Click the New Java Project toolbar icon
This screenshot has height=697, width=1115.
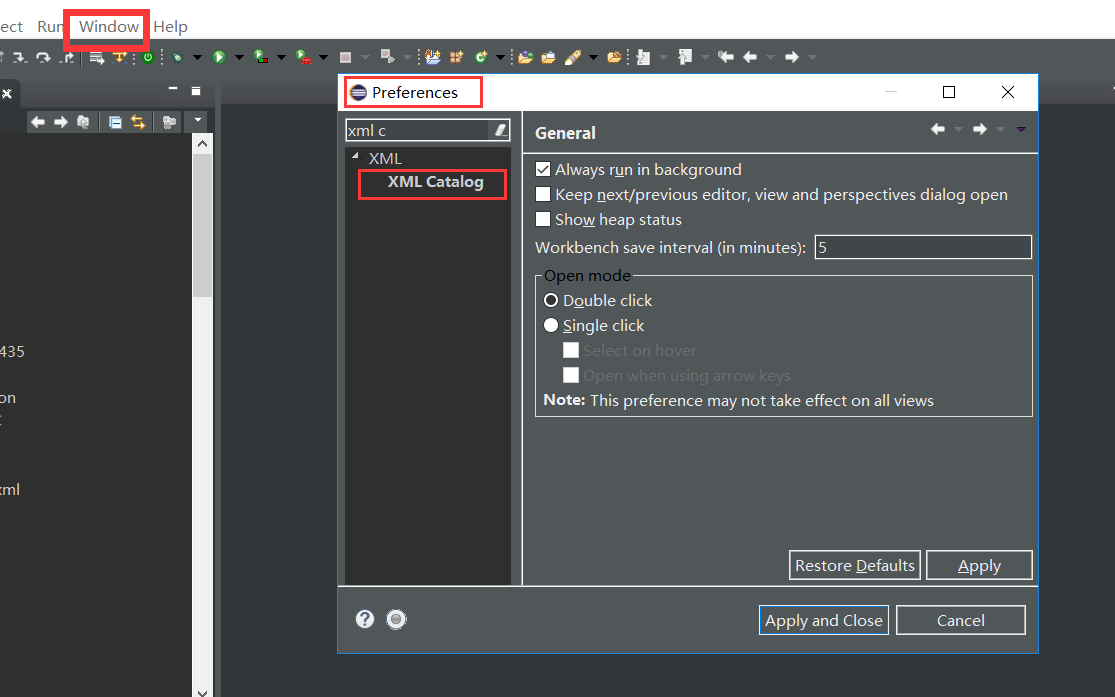433,57
